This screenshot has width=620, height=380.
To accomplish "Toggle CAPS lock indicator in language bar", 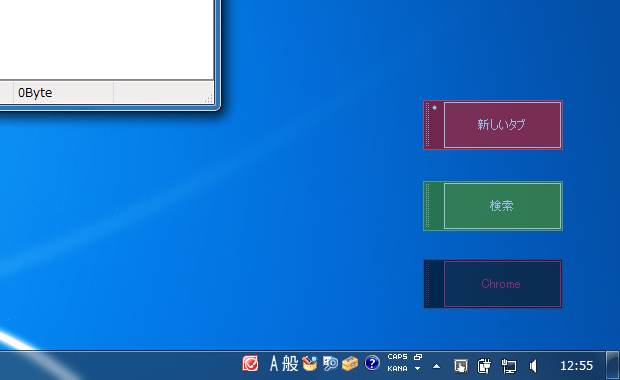I will click(x=397, y=357).
